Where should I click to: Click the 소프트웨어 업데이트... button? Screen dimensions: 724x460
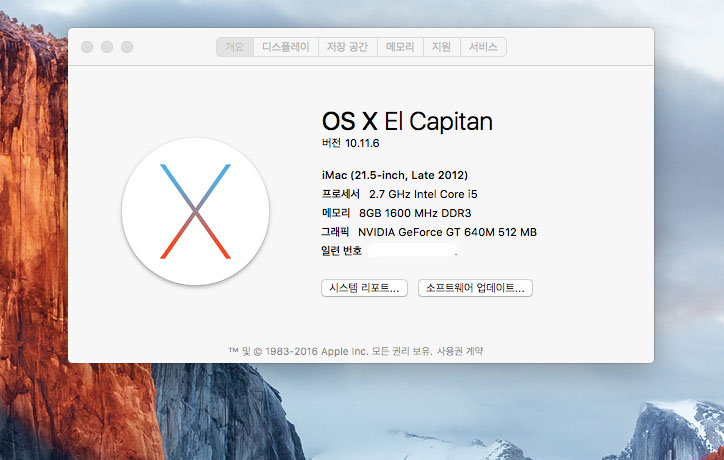[x=475, y=288]
